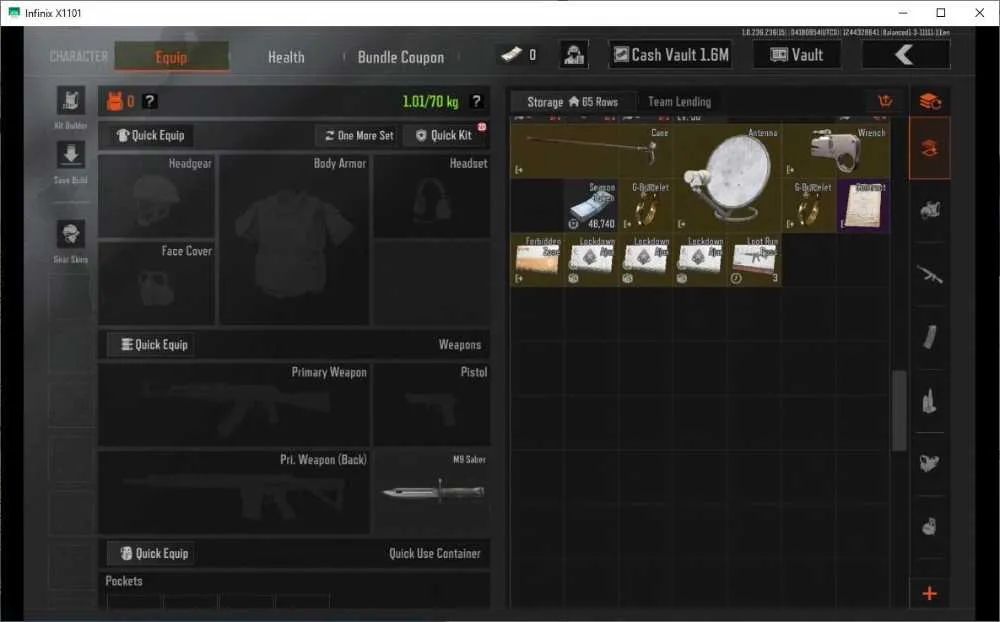The height and width of the screenshot is (622, 1000).
Task: Open help next to carry weight
Action: click(476, 101)
